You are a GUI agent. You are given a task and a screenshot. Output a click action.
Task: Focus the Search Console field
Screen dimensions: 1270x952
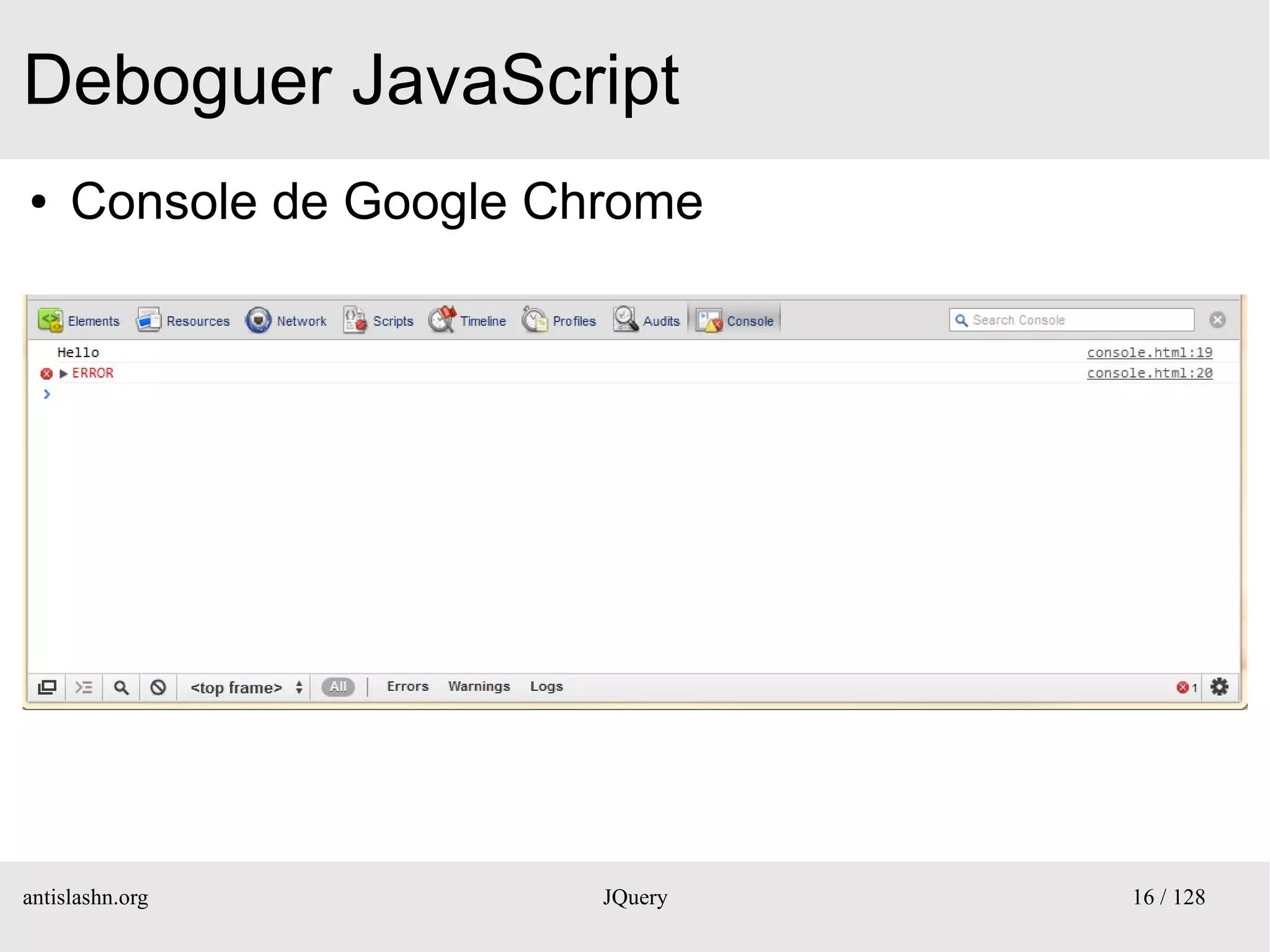(1072, 320)
